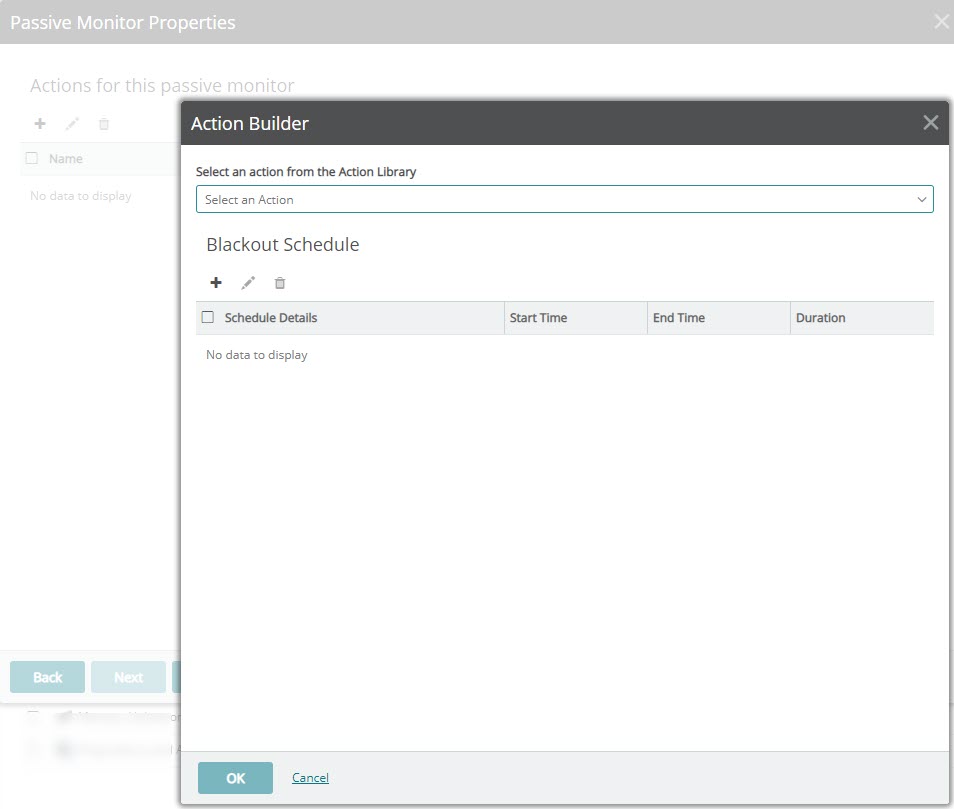Confirm with the OK button

coord(234,777)
